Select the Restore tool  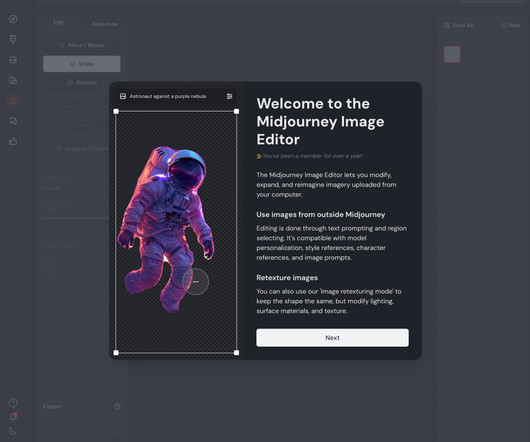[81, 83]
